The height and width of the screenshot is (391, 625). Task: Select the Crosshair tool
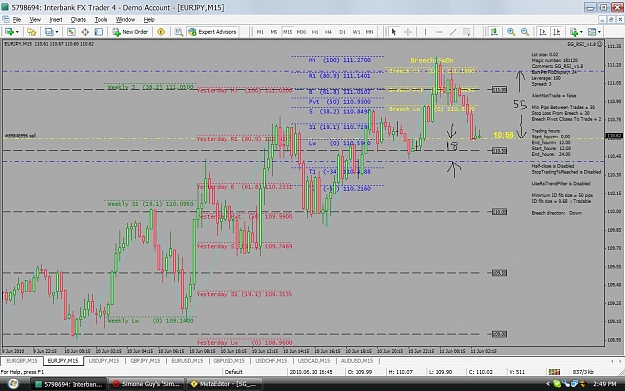tap(408, 32)
